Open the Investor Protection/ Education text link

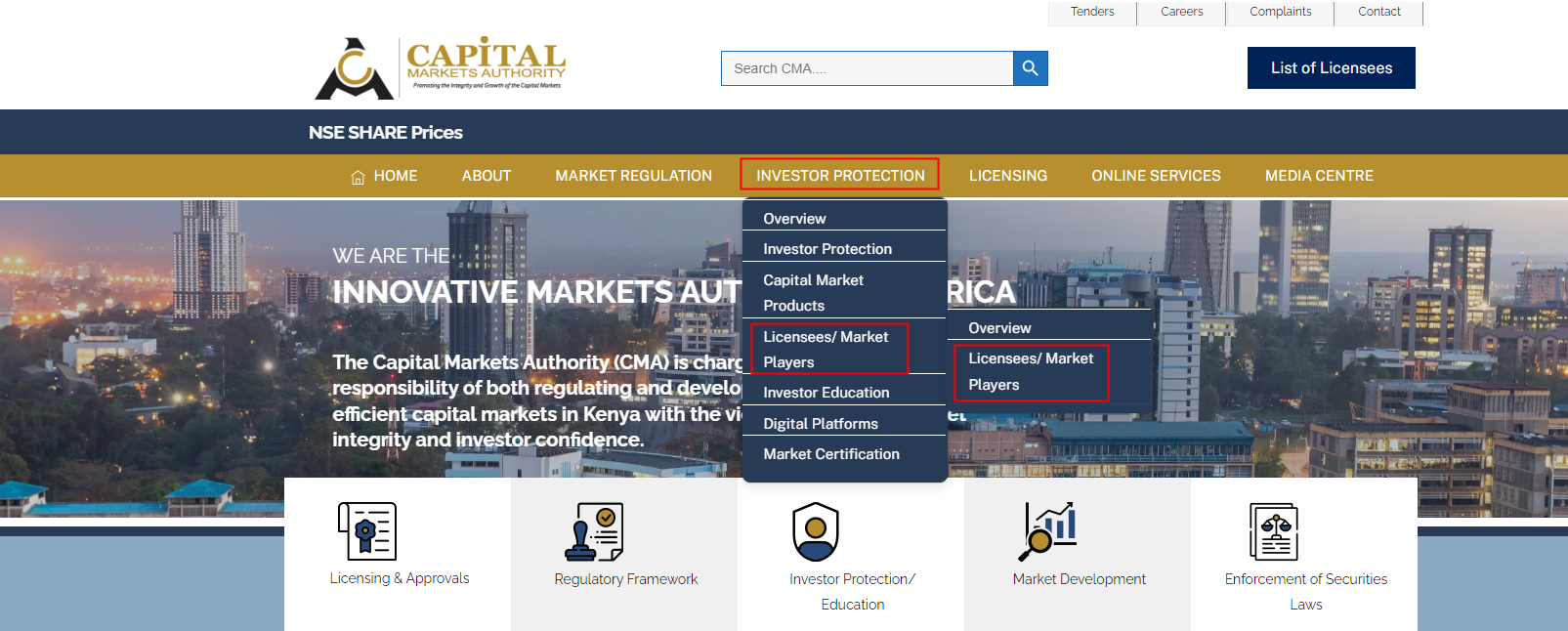(853, 591)
